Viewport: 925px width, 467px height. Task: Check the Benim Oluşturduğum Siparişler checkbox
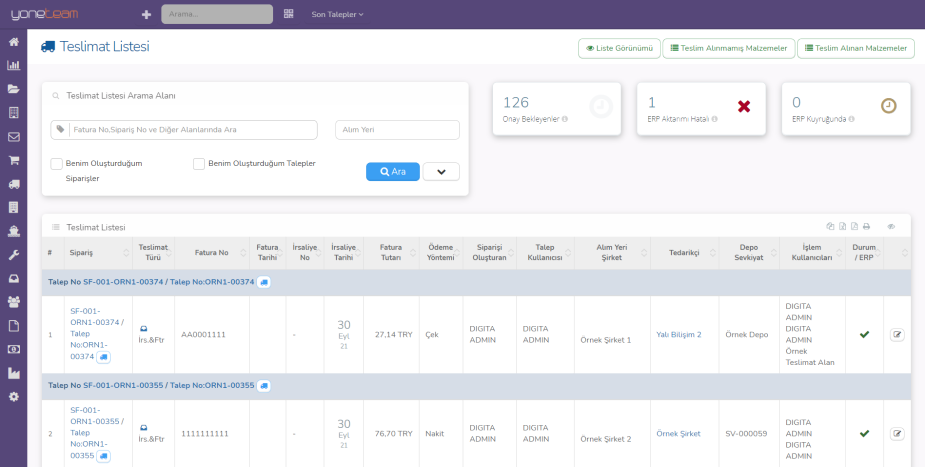click(57, 164)
